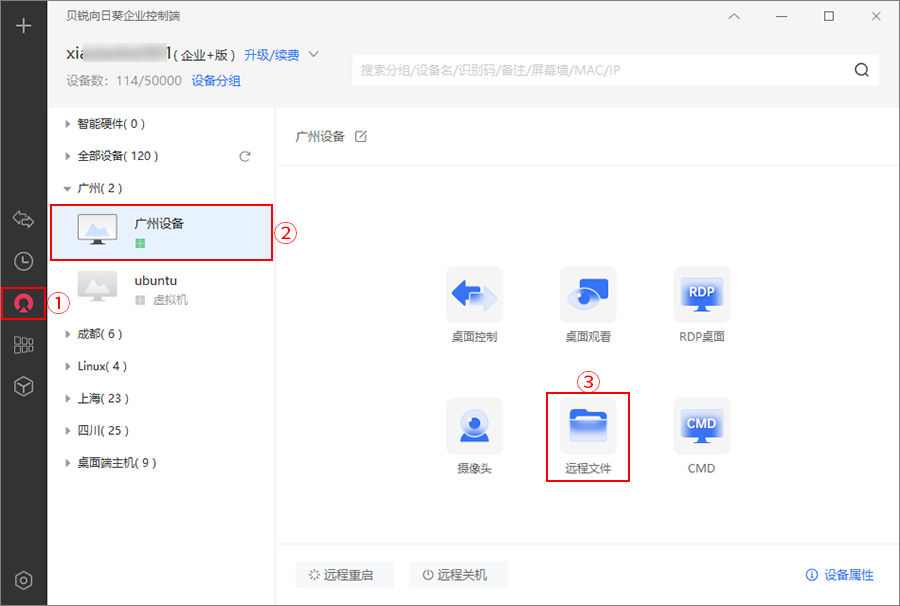Click the plus icon in the sidebar
Image resolution: width=900 pixels, height=606 pixels.
tap(24, 26)
